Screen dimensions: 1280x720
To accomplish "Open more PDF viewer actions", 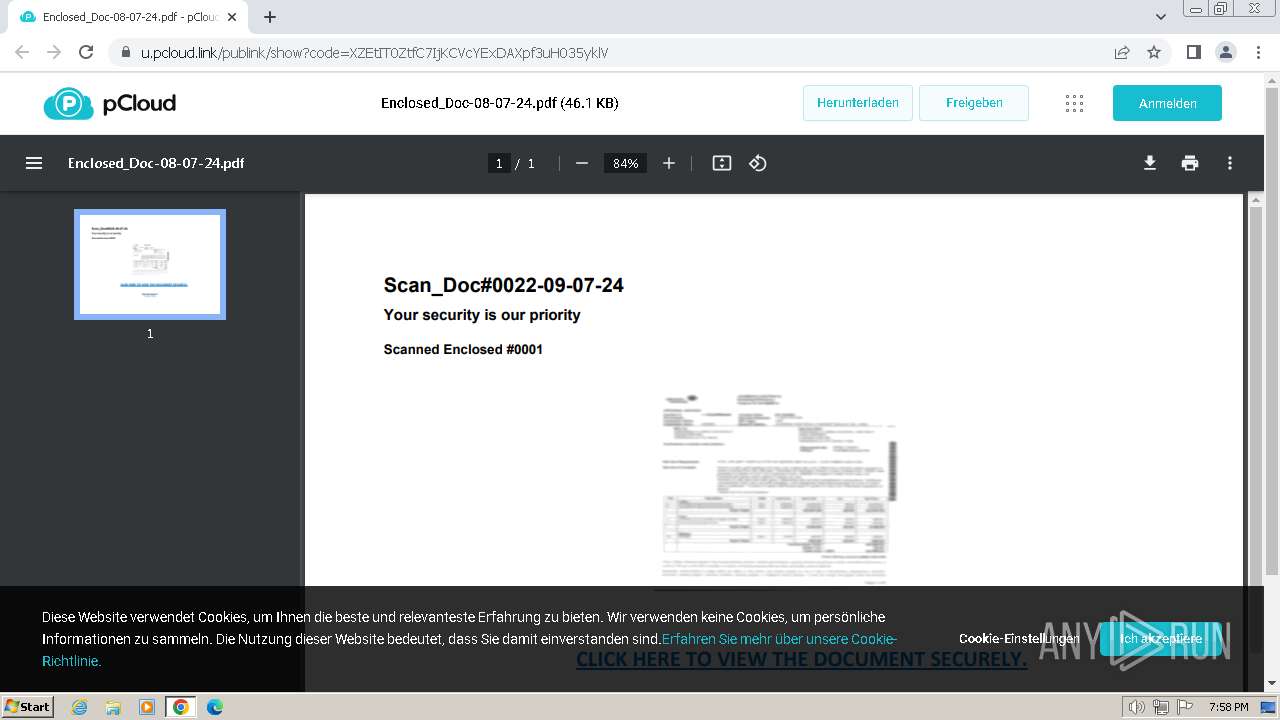I will (x=1230, y=163).
